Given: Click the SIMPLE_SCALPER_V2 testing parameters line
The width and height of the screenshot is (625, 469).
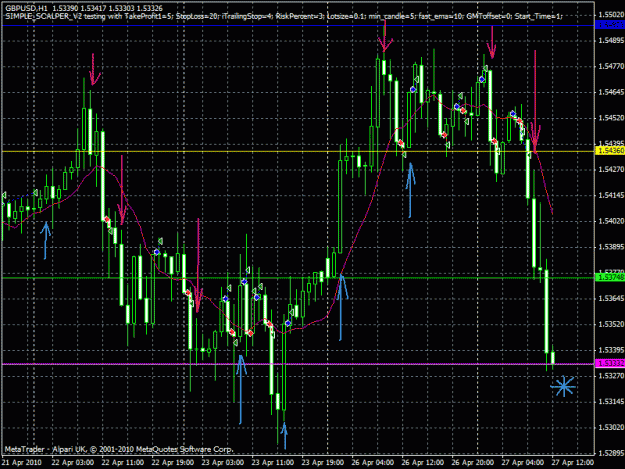Looking at the screenshot, I should pos(284,16).
